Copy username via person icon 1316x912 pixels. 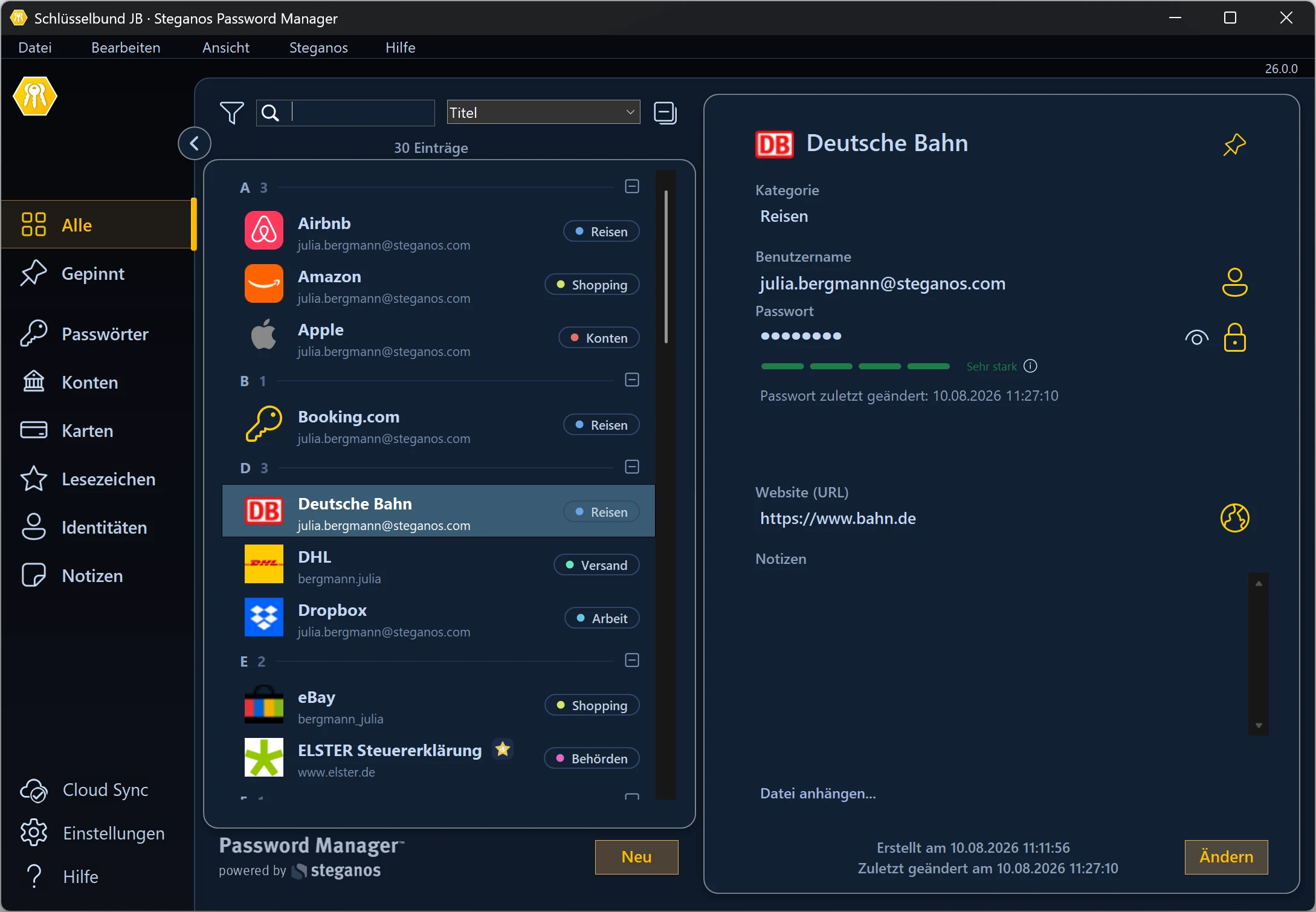point(1234,282)
